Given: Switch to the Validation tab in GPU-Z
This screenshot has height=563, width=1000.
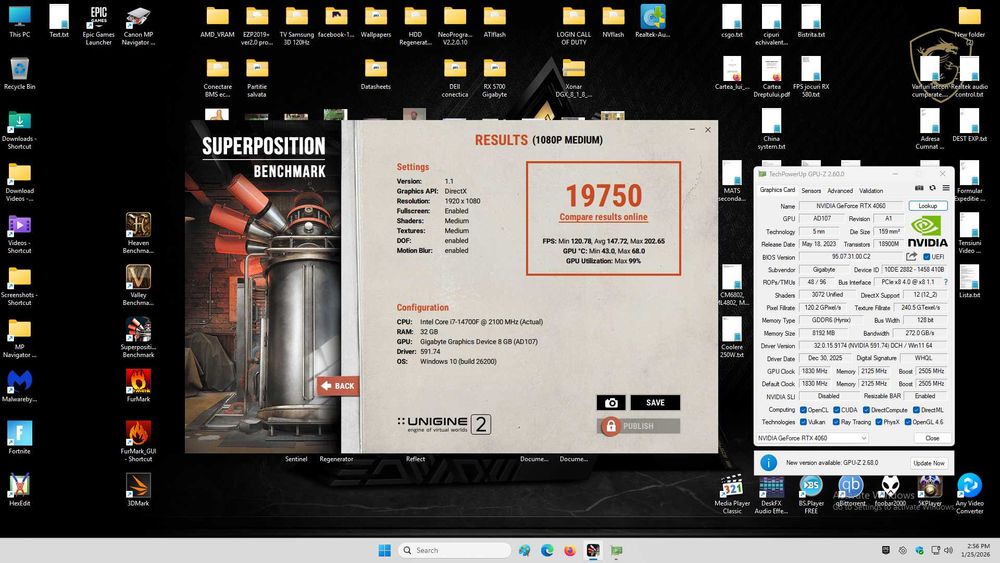Looking at the screenshot, I should pyautogui.click(x=871, y=191).
